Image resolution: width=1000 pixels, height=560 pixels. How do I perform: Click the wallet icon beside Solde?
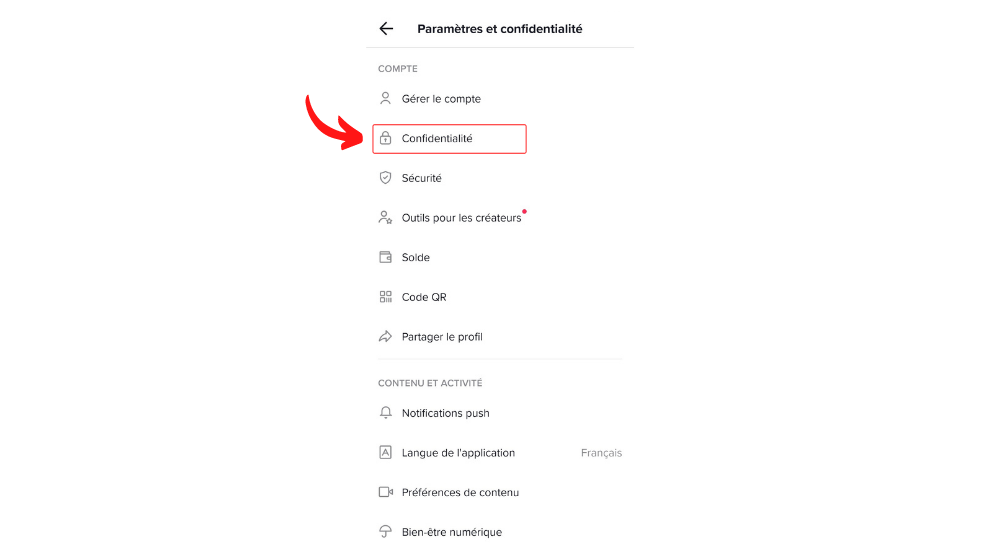pos(385,257)
